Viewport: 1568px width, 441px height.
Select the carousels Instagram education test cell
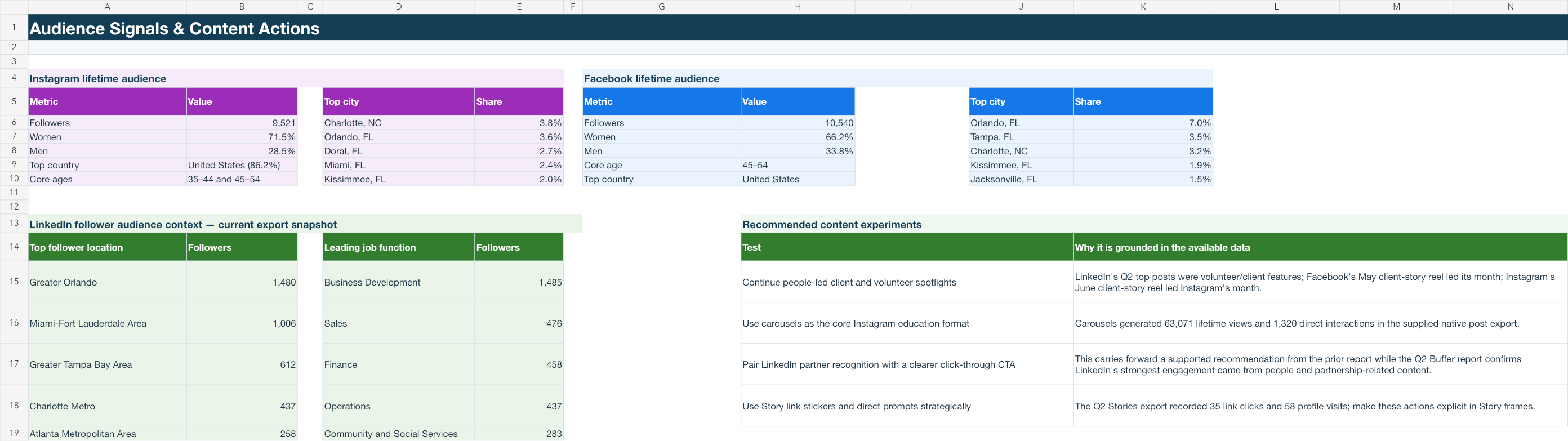tap(907, 323)
